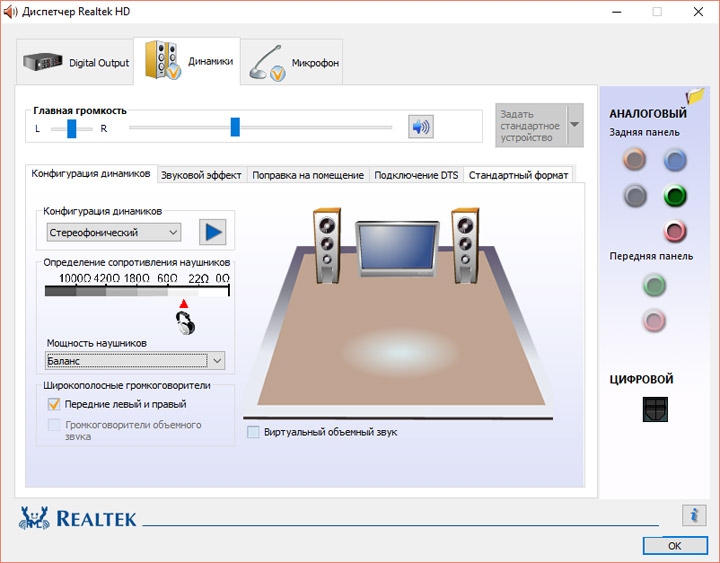
Task: Click the right speaker in the room
Action: (x=465, y=245)
